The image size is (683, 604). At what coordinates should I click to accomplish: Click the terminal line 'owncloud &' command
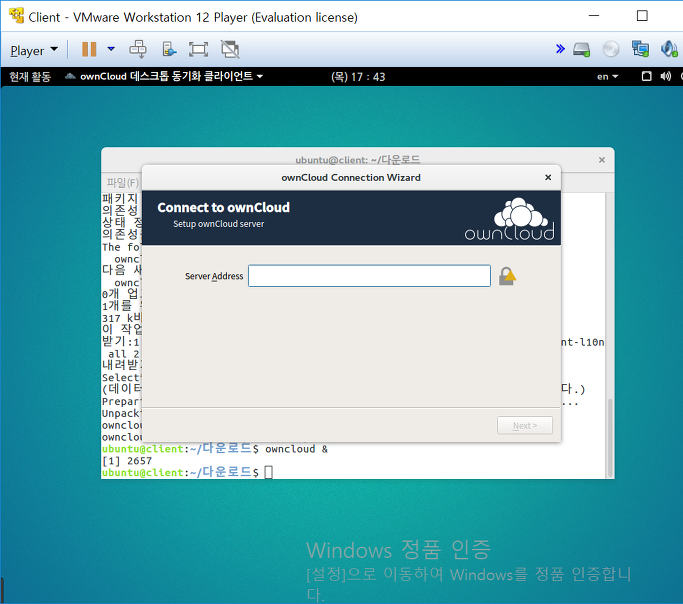tap(296, 449)
